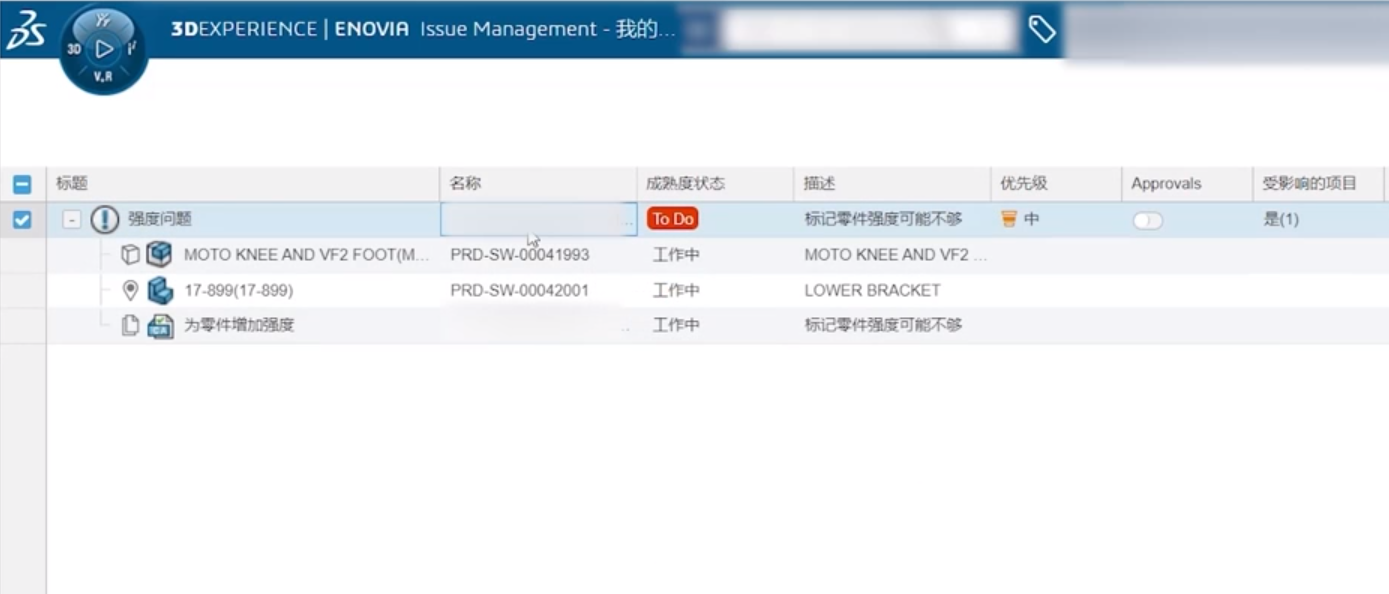Click the Approvals column header
The image size is (1389, 594).
[1166, 184]
